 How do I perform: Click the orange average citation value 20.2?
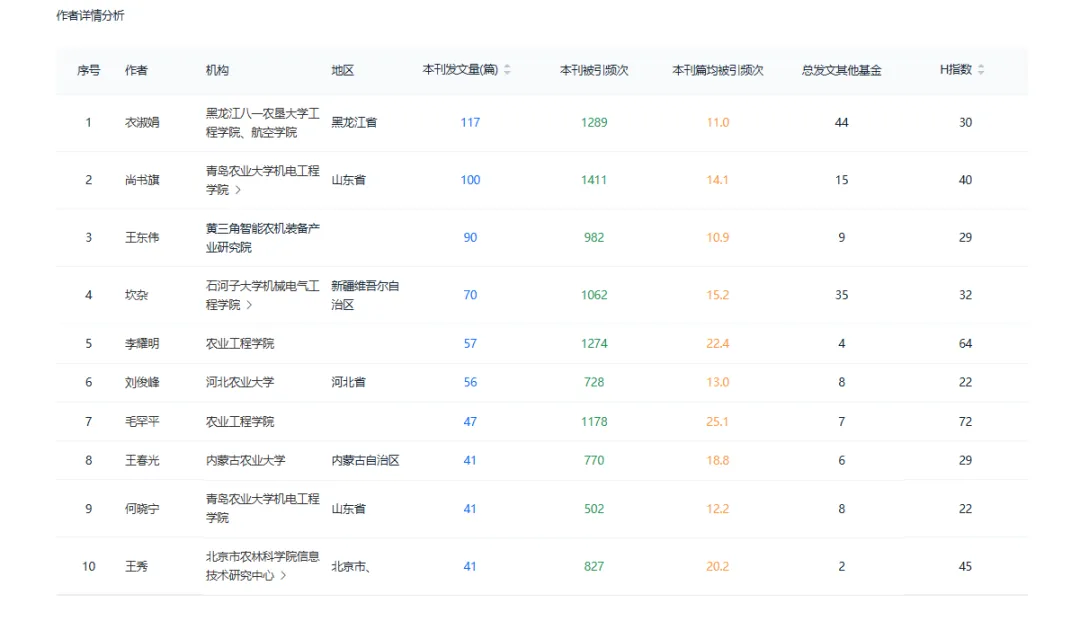tap(717, 567)
